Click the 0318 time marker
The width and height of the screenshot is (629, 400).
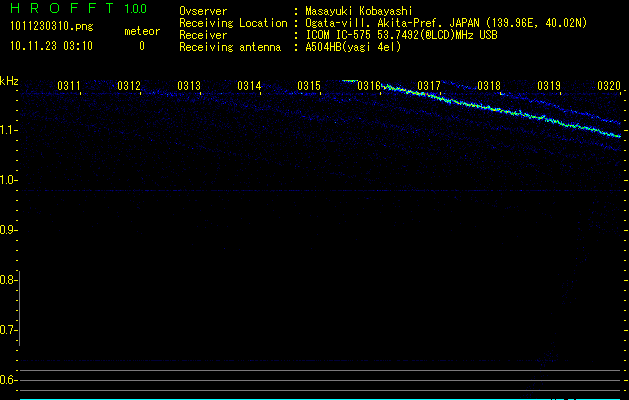pos(489,86)
